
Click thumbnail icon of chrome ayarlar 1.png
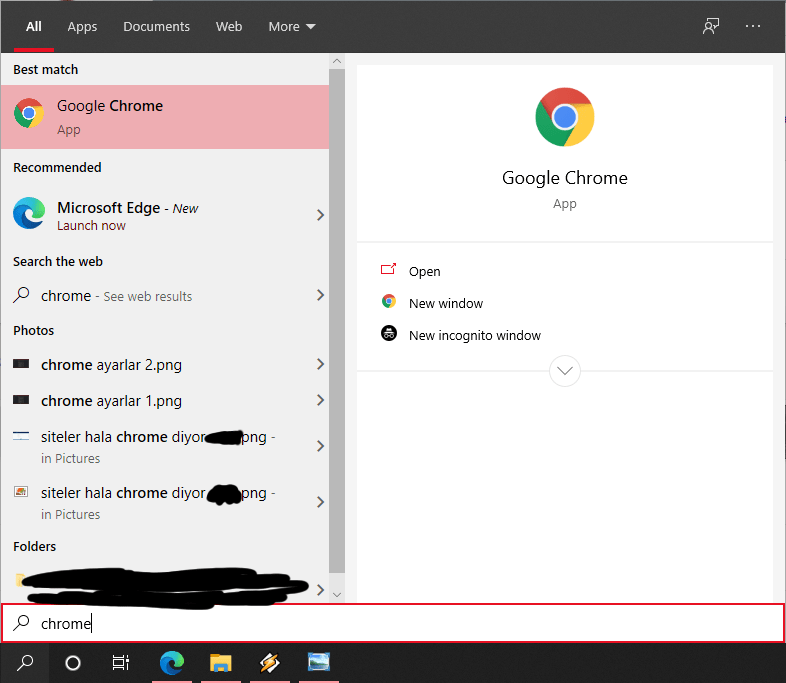tap(21, 400)
